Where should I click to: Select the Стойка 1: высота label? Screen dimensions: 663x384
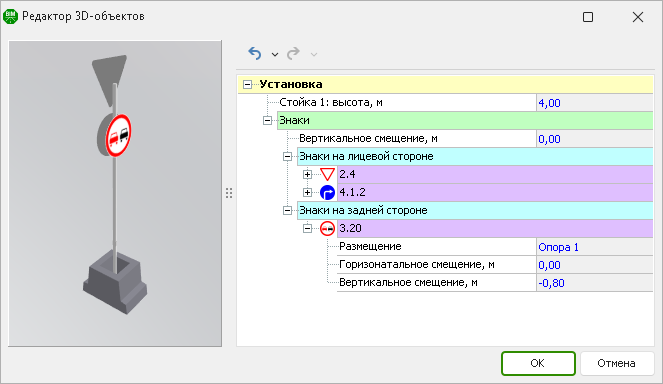[x=331, y=102]
